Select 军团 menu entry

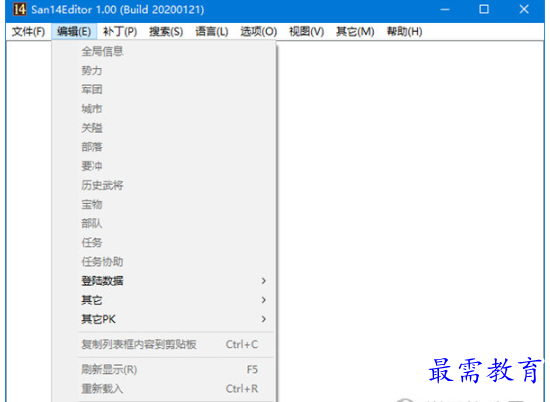coord(164,89)
